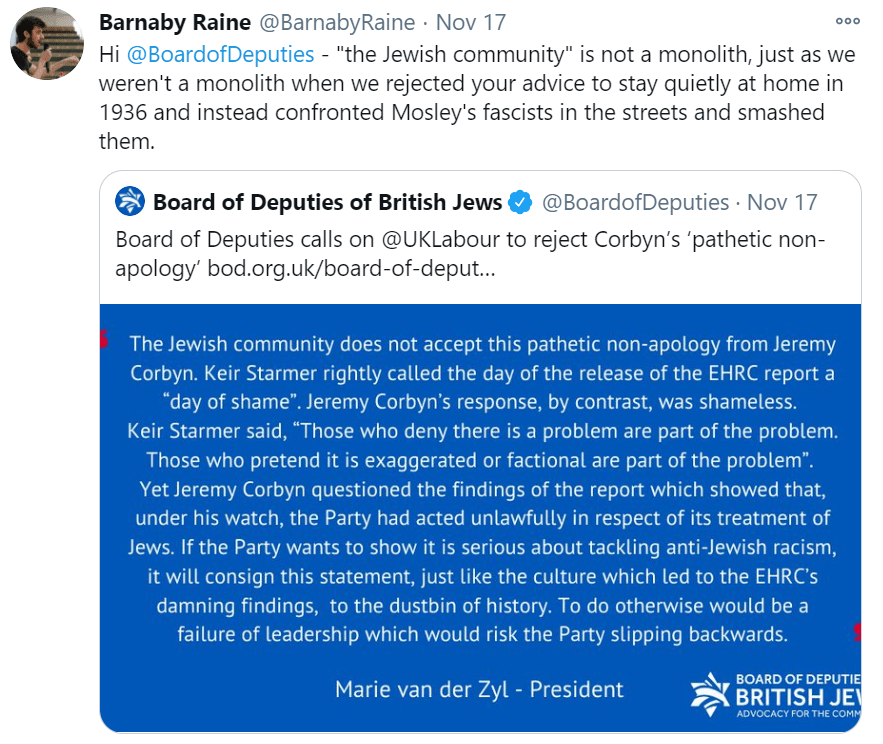Open the tweet's three-dot more options menu

click(x=847, y=21)
